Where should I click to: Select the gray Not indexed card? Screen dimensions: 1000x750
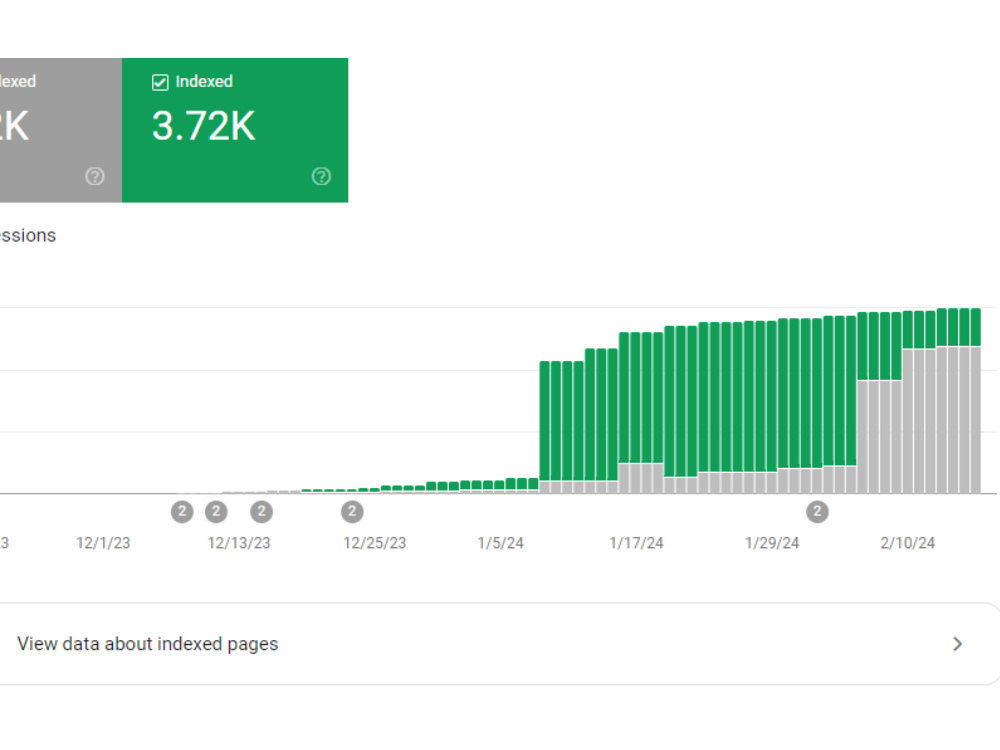point(61,130)
